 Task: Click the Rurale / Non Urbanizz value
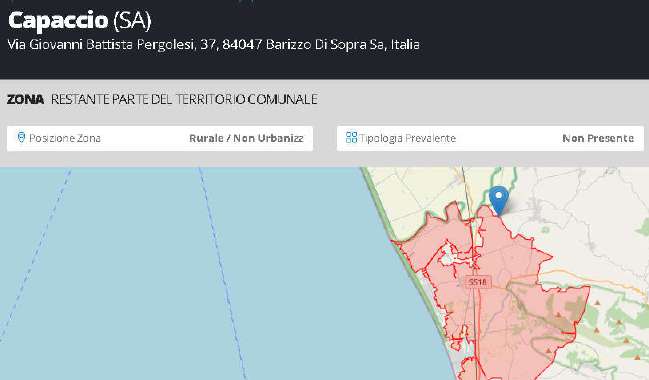pyautogui.click(x=246, y=138)
